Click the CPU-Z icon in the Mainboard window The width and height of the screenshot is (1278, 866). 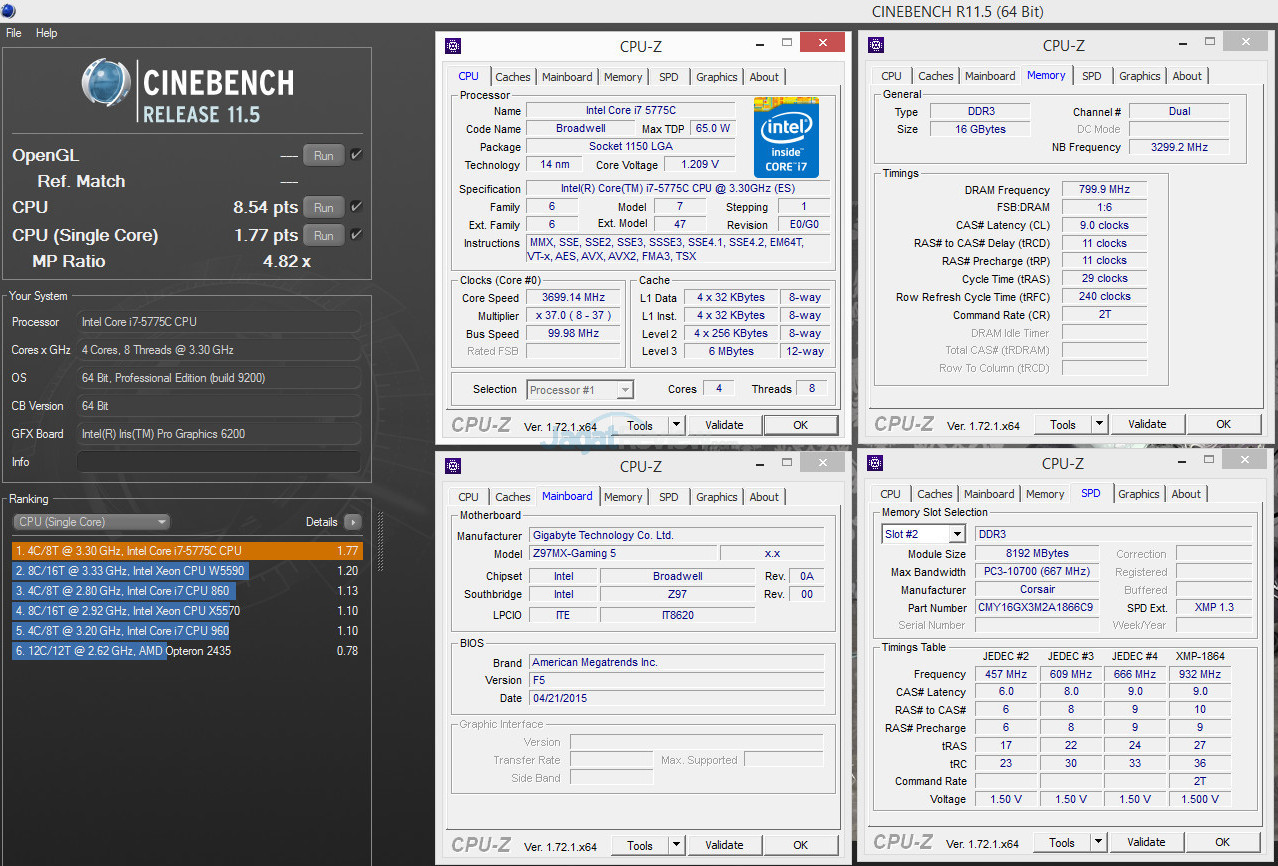453,464
